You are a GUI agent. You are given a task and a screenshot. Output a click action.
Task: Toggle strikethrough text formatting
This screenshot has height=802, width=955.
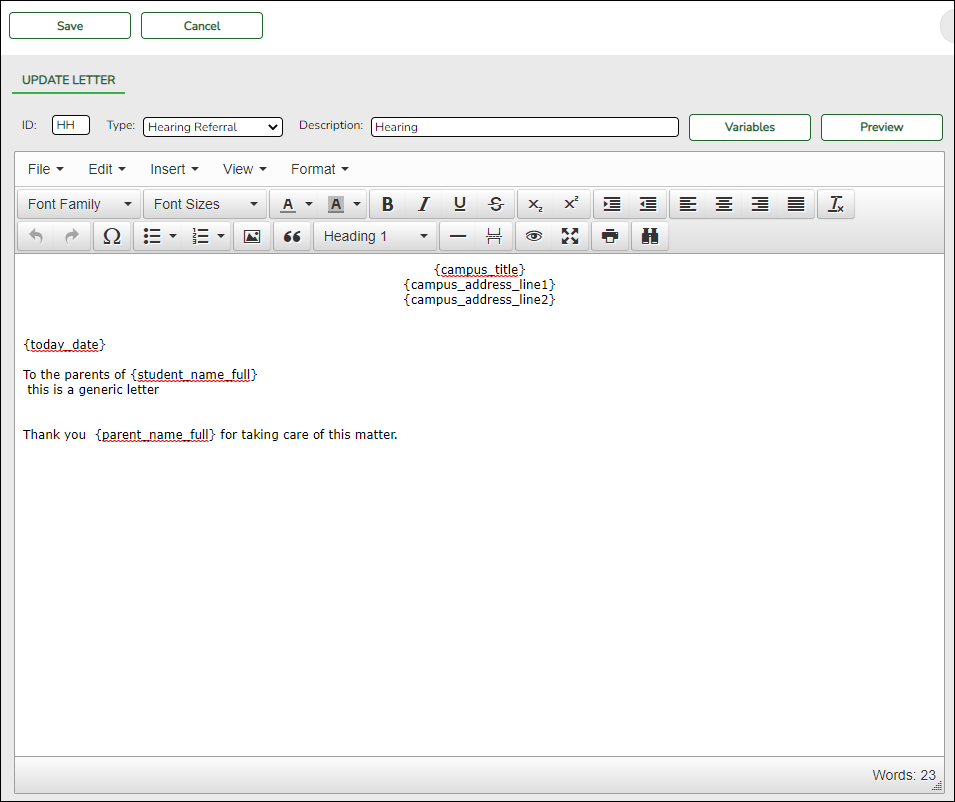(x=496, y=204)
